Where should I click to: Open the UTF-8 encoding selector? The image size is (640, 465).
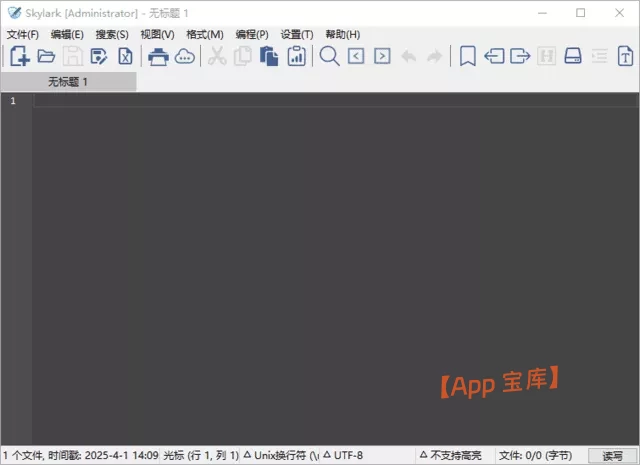coord(343,456)
